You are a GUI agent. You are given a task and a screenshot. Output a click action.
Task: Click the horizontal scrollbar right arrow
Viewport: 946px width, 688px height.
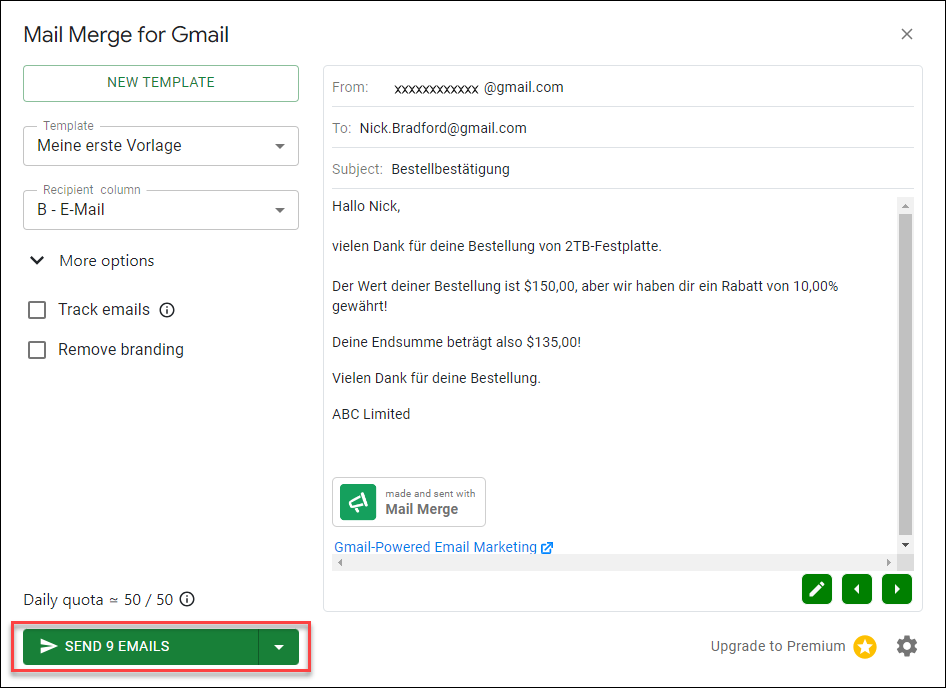coord(889,562)
